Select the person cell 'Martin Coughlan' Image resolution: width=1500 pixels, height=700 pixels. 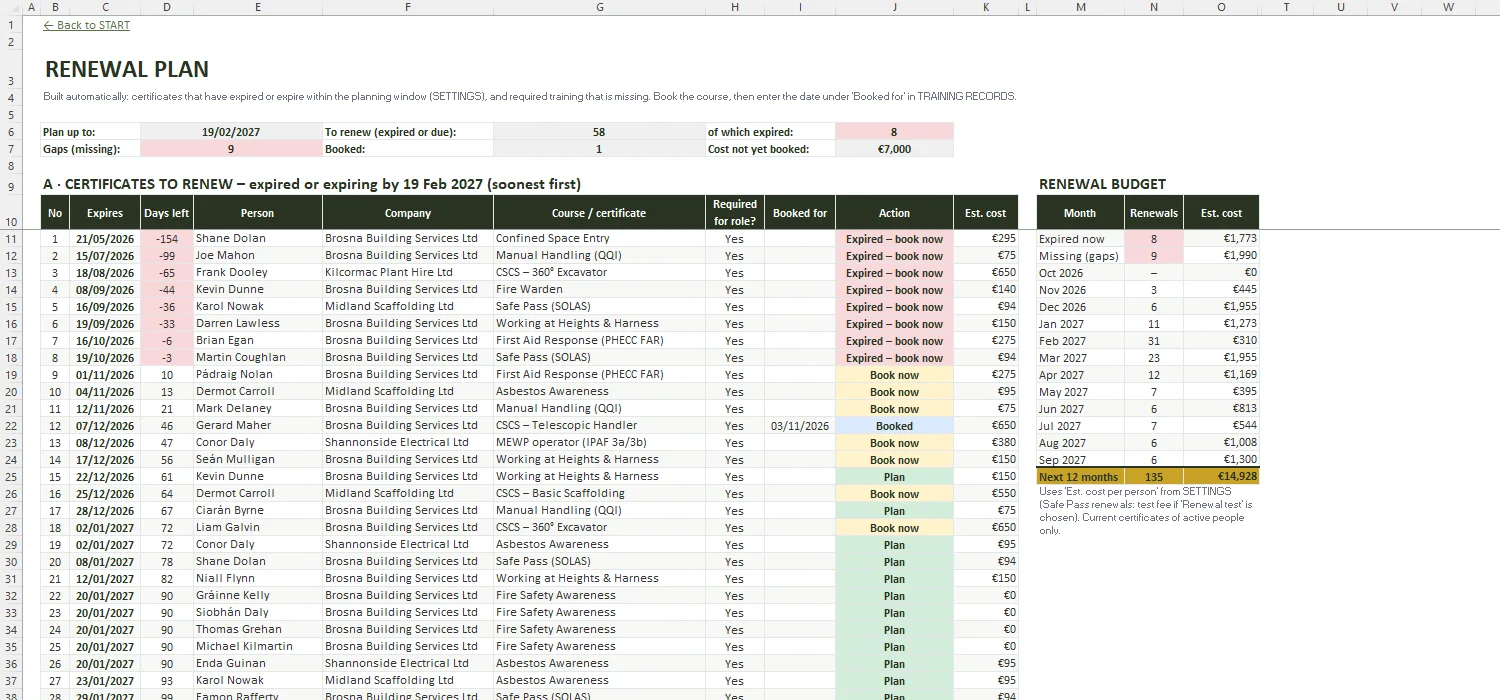[258, 357]
